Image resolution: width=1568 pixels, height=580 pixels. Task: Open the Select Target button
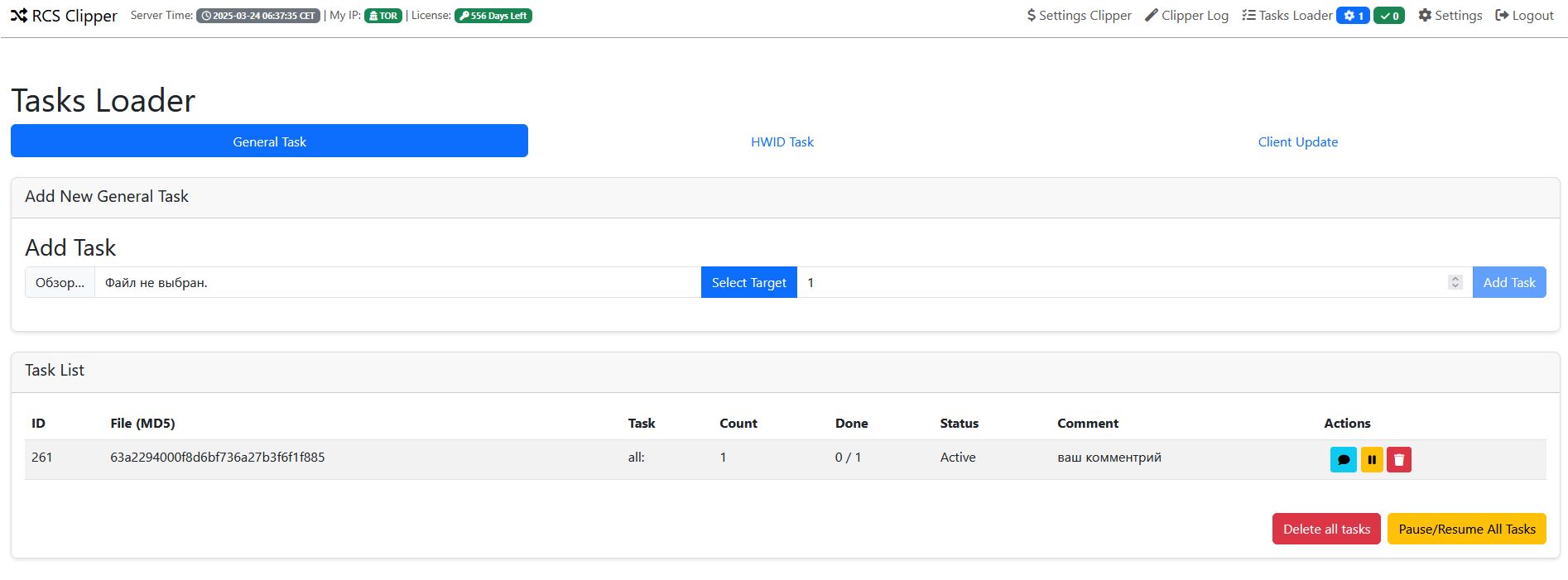(x=748, y=282)
